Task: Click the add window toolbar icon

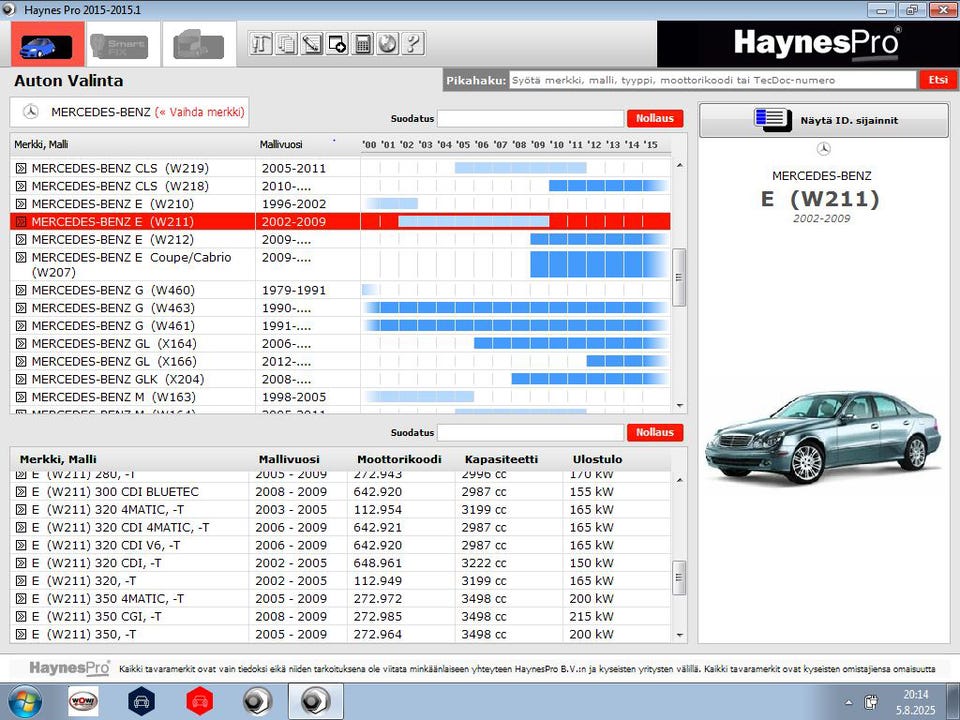Action: tap(337, 44)
